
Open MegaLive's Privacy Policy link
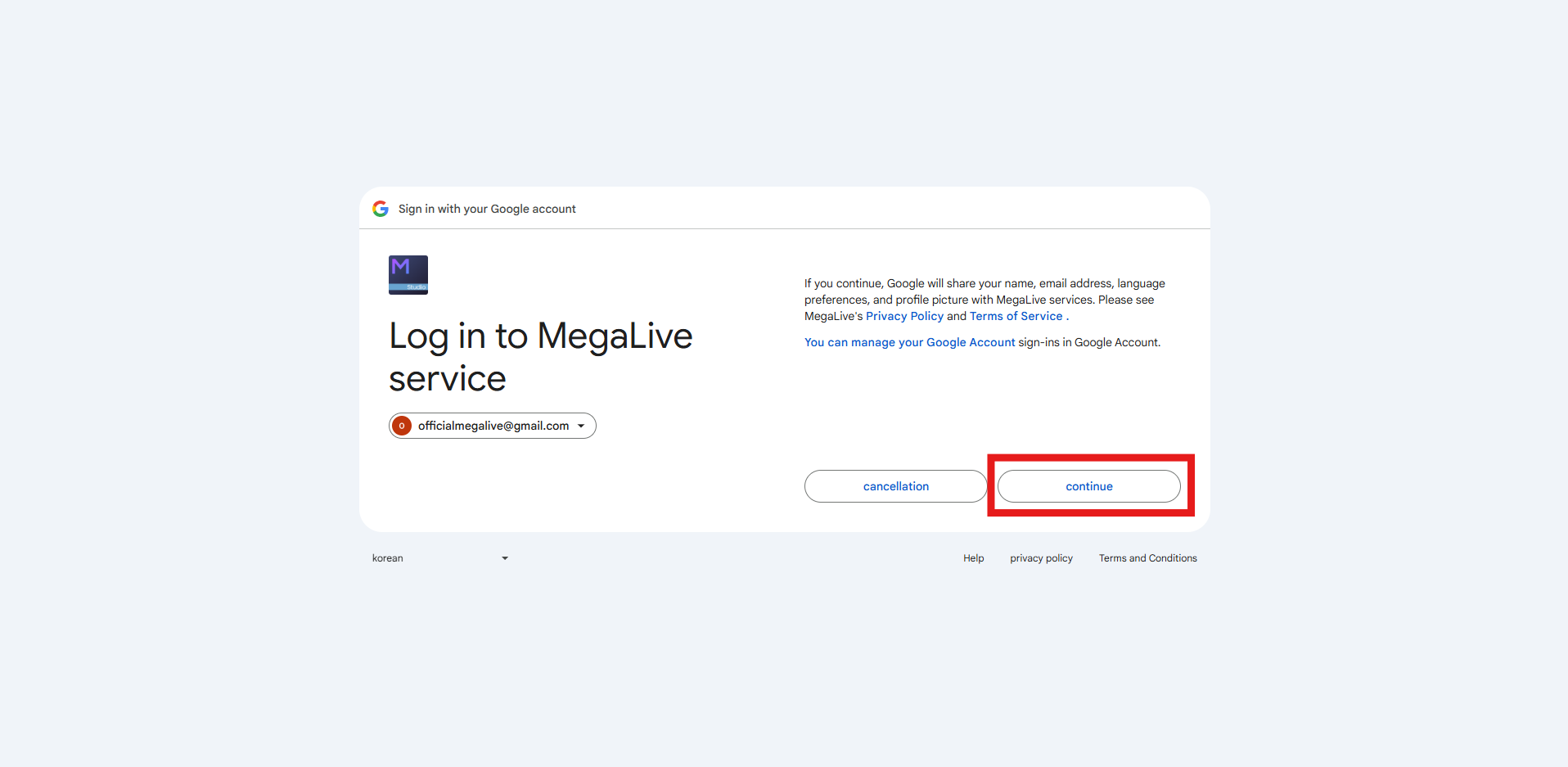[x=904, y=316]
